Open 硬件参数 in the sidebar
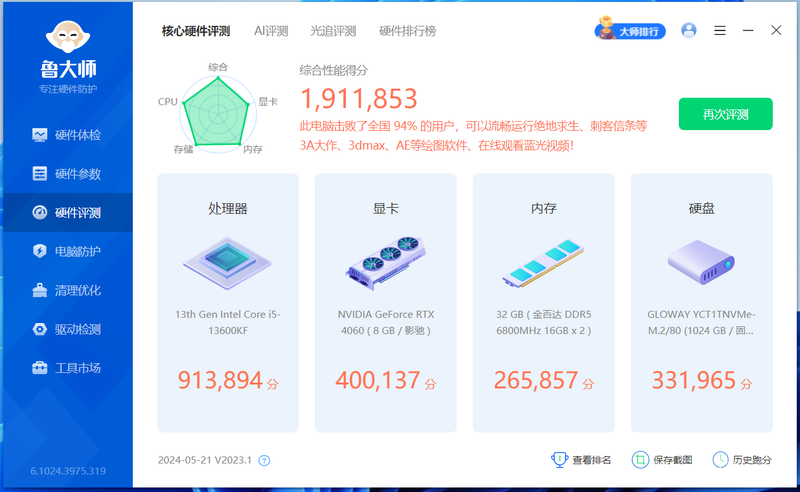 68,174
